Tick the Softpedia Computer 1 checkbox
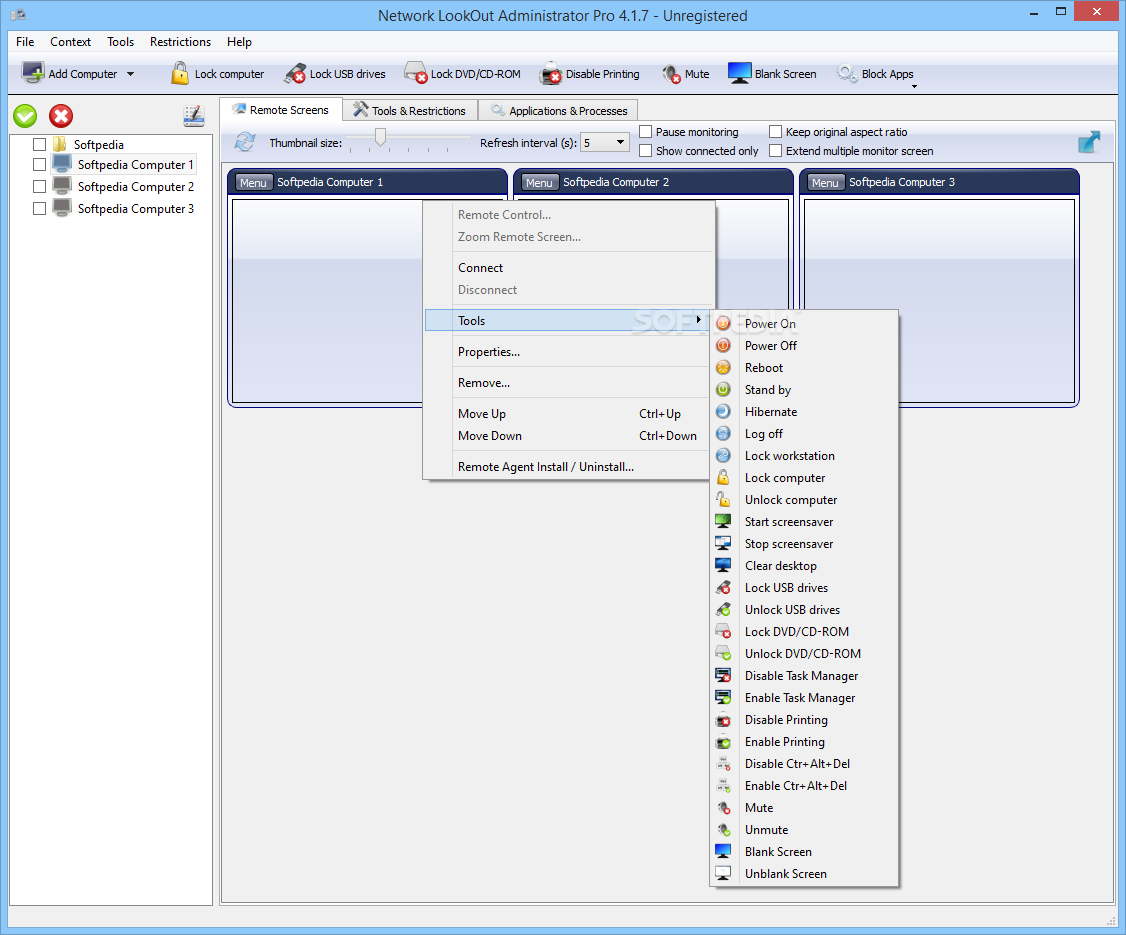 point(39,164)
